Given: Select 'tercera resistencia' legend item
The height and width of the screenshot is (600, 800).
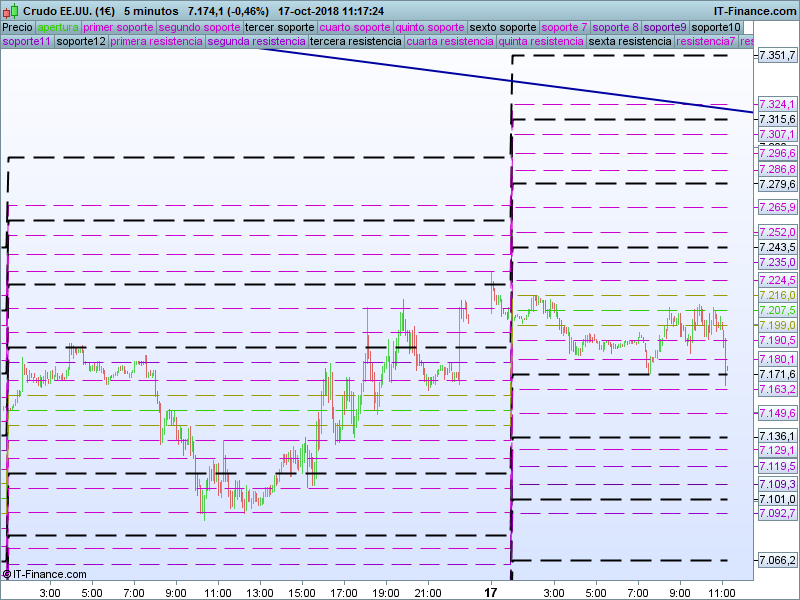Looking at the screenshot, I should (x=355, y=42).
